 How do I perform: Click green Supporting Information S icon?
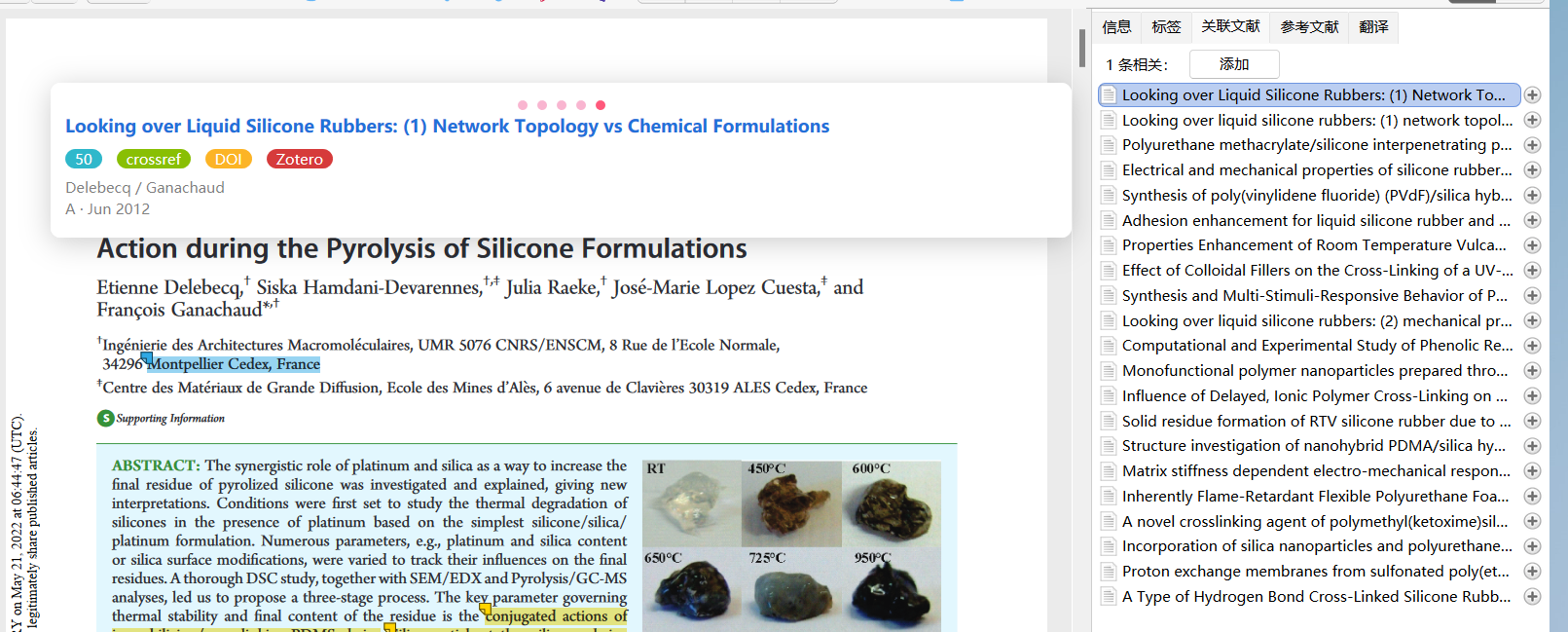[105, 419]
